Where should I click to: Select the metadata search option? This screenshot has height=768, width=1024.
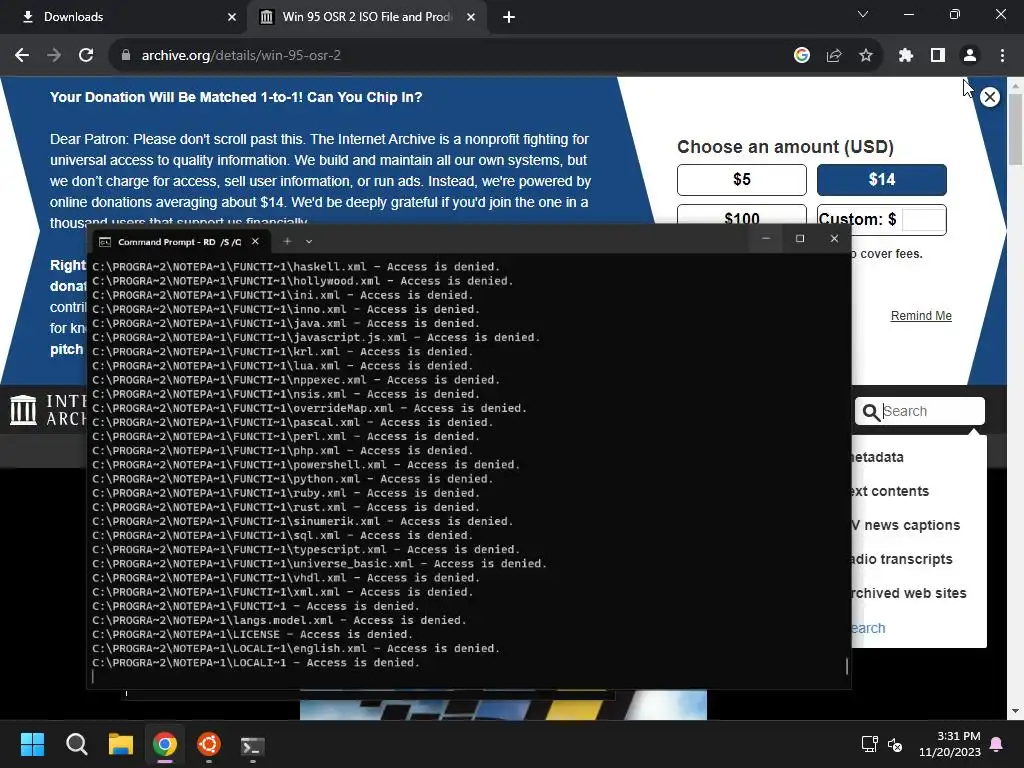point(876,457)
